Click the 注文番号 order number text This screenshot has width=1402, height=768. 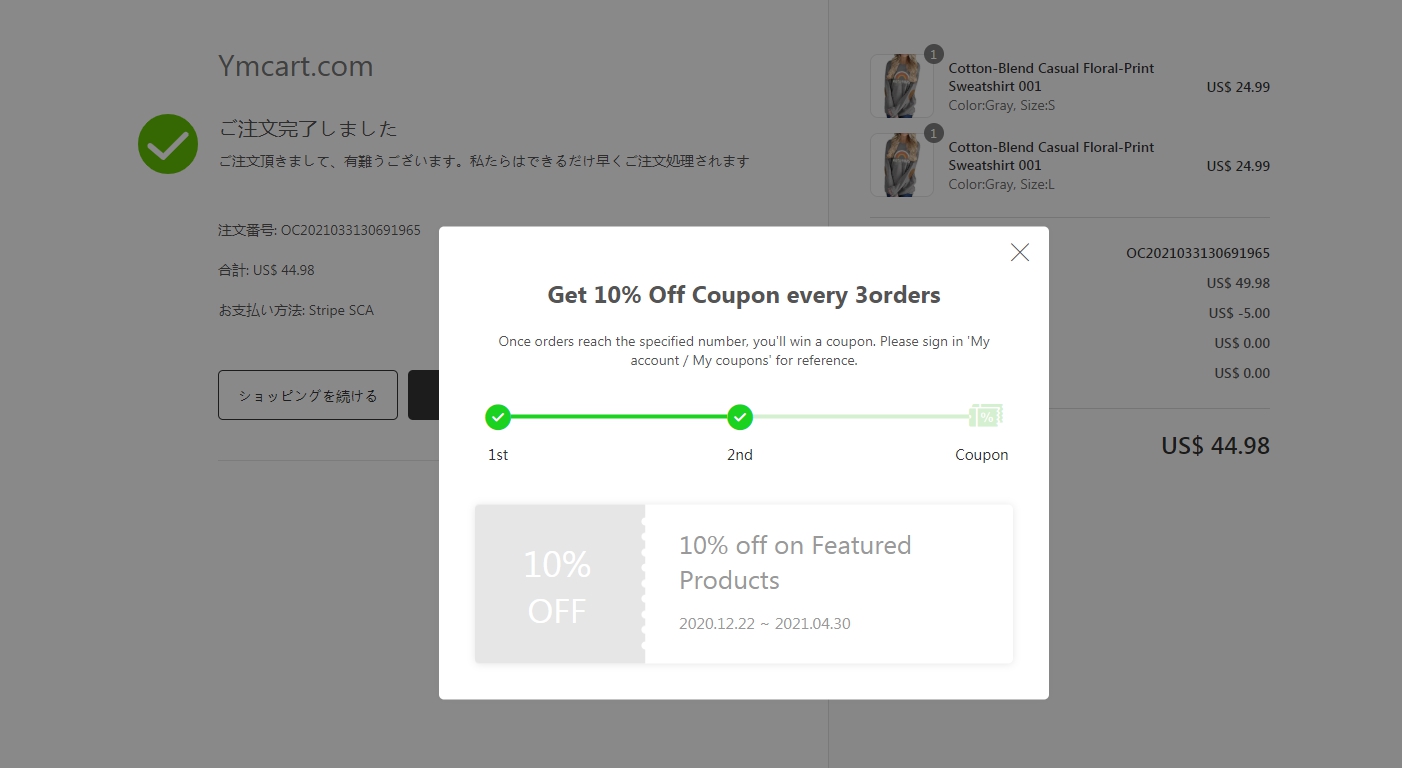[x=319, y=230]
